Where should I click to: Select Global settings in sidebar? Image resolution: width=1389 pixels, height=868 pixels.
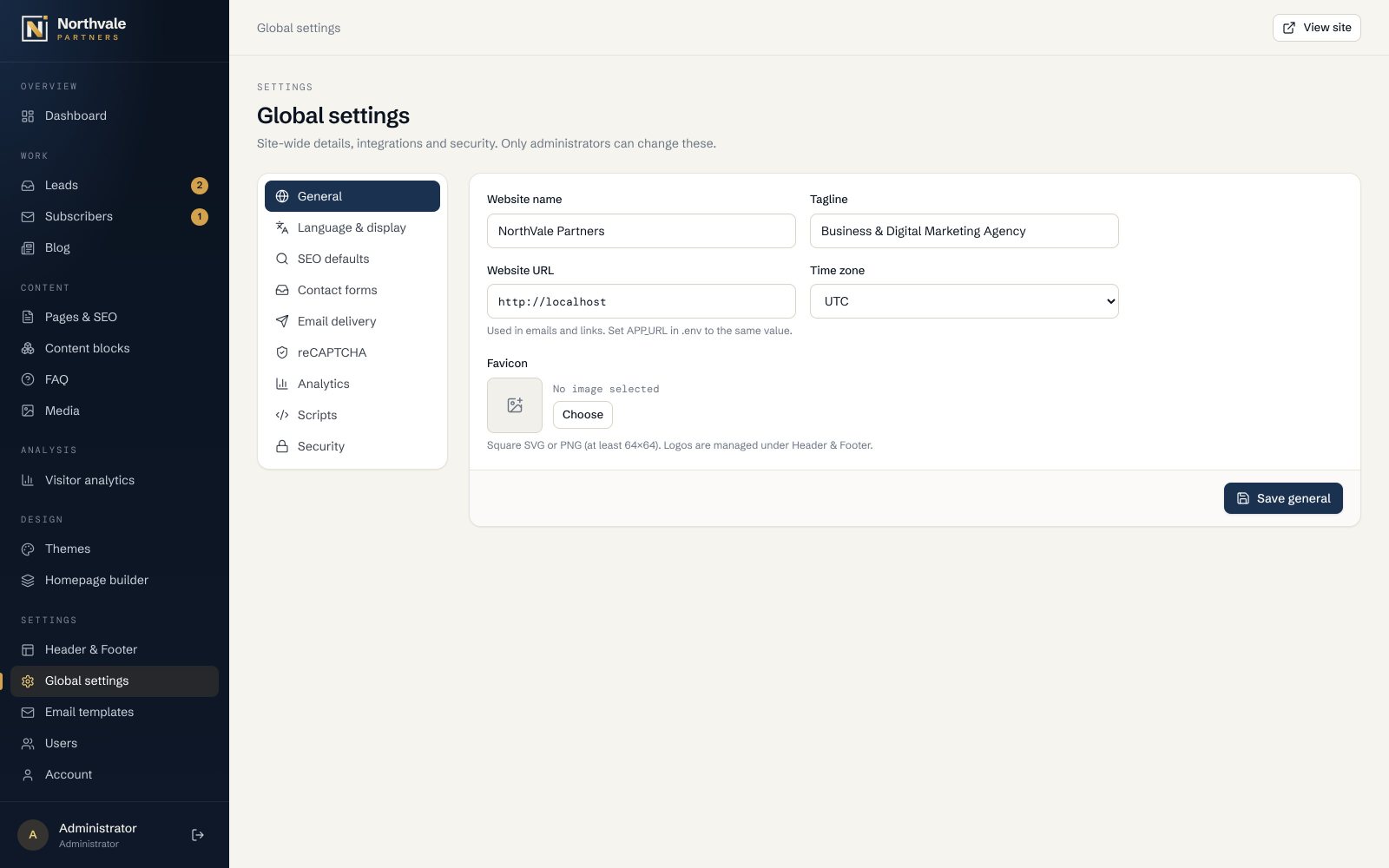click(115, 681)
